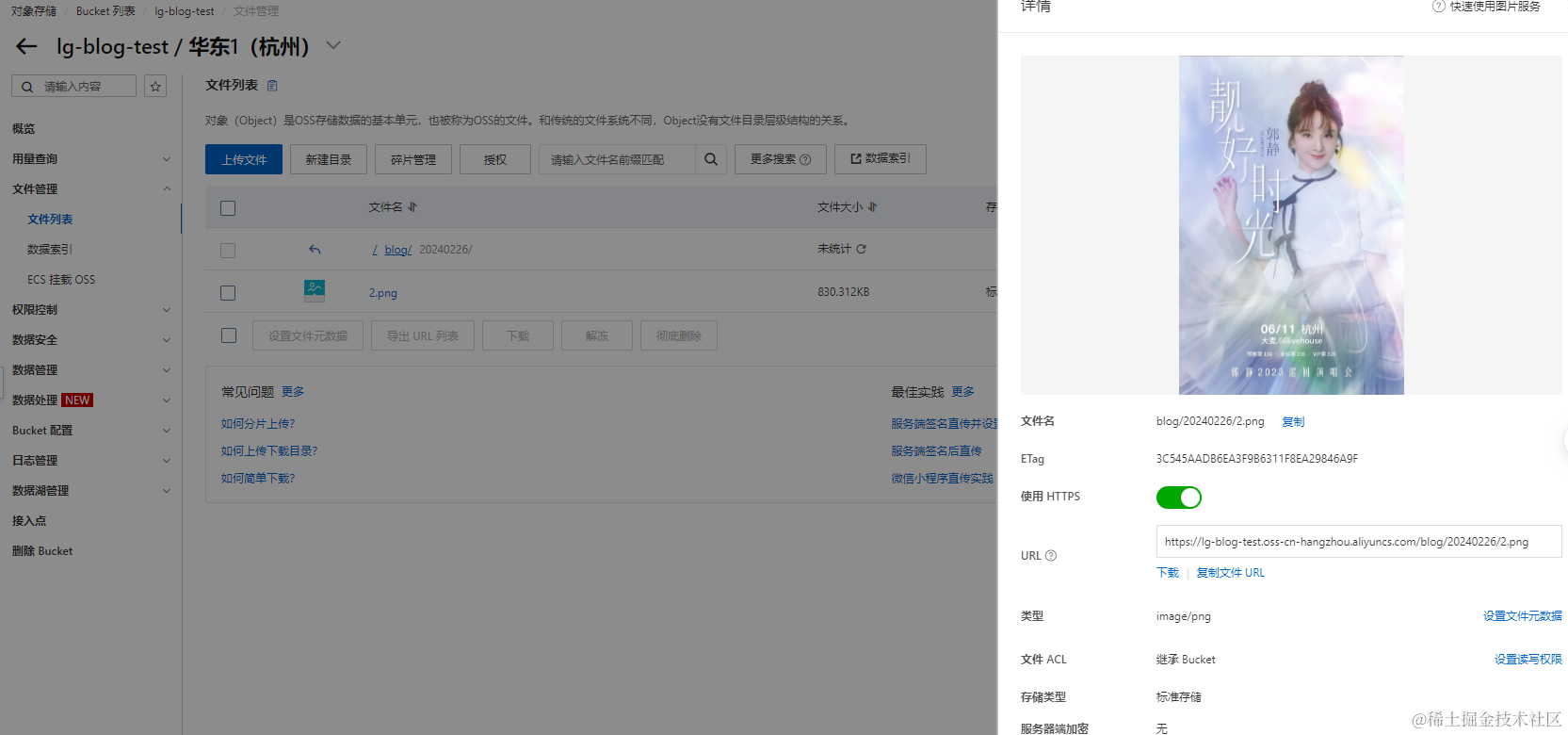Click the return-to-parent folder arrow icon

click(315, 250)
